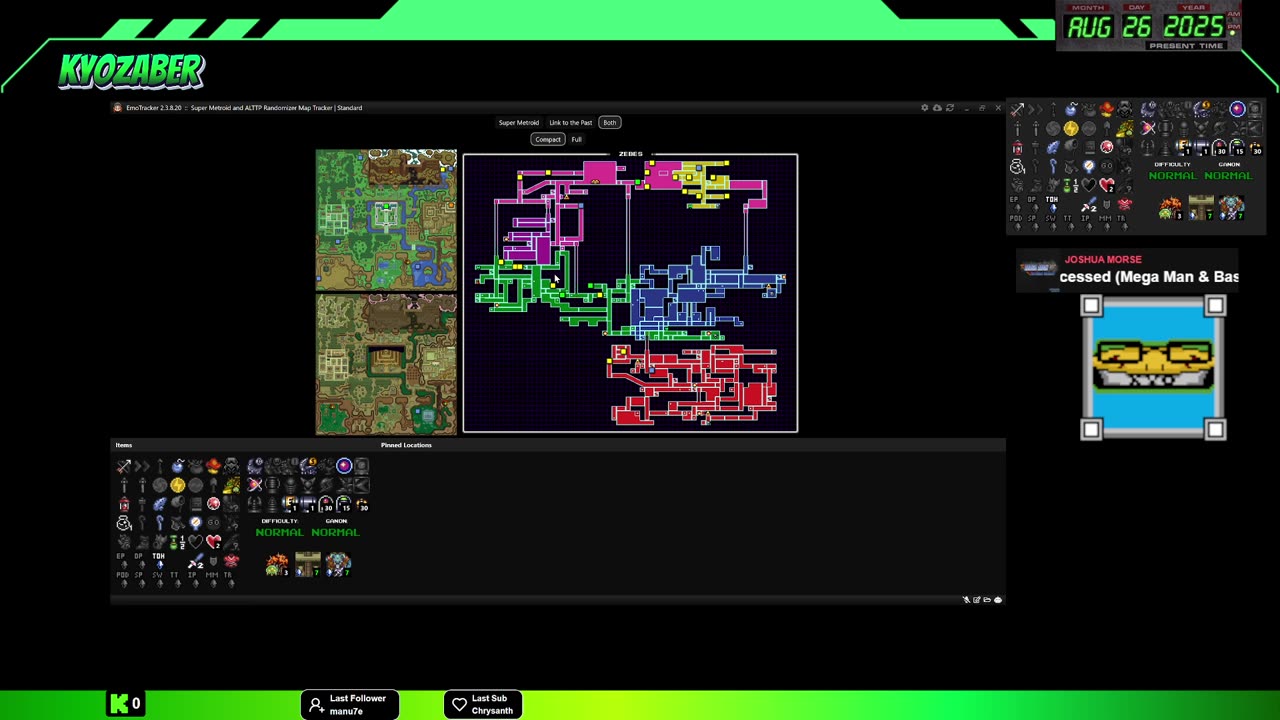Toggle the Hookshot item in Items panel
The image size is (1280, 720).
160,466
